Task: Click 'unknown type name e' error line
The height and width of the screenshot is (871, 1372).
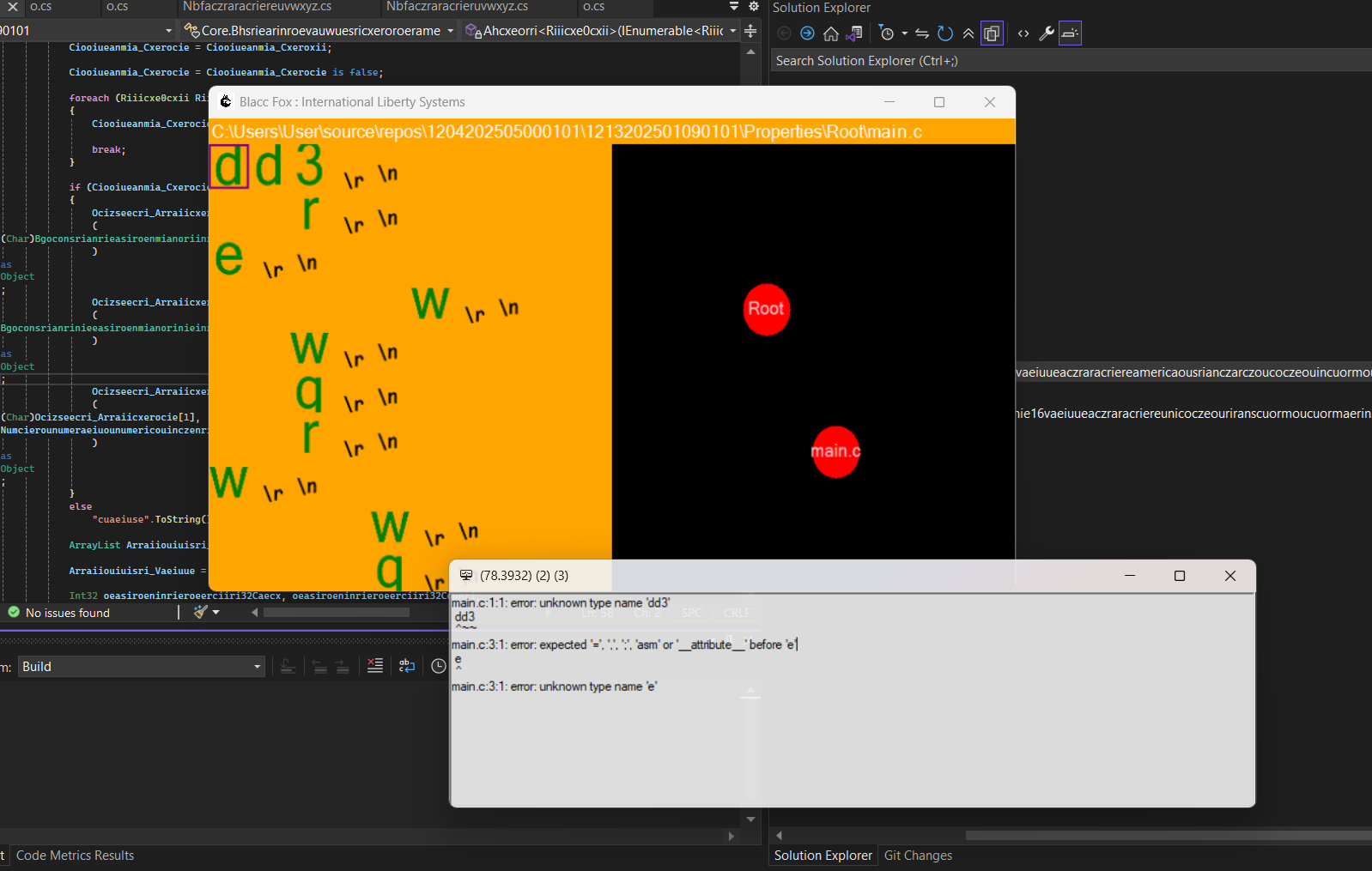Action: click(x=555, y=687)
